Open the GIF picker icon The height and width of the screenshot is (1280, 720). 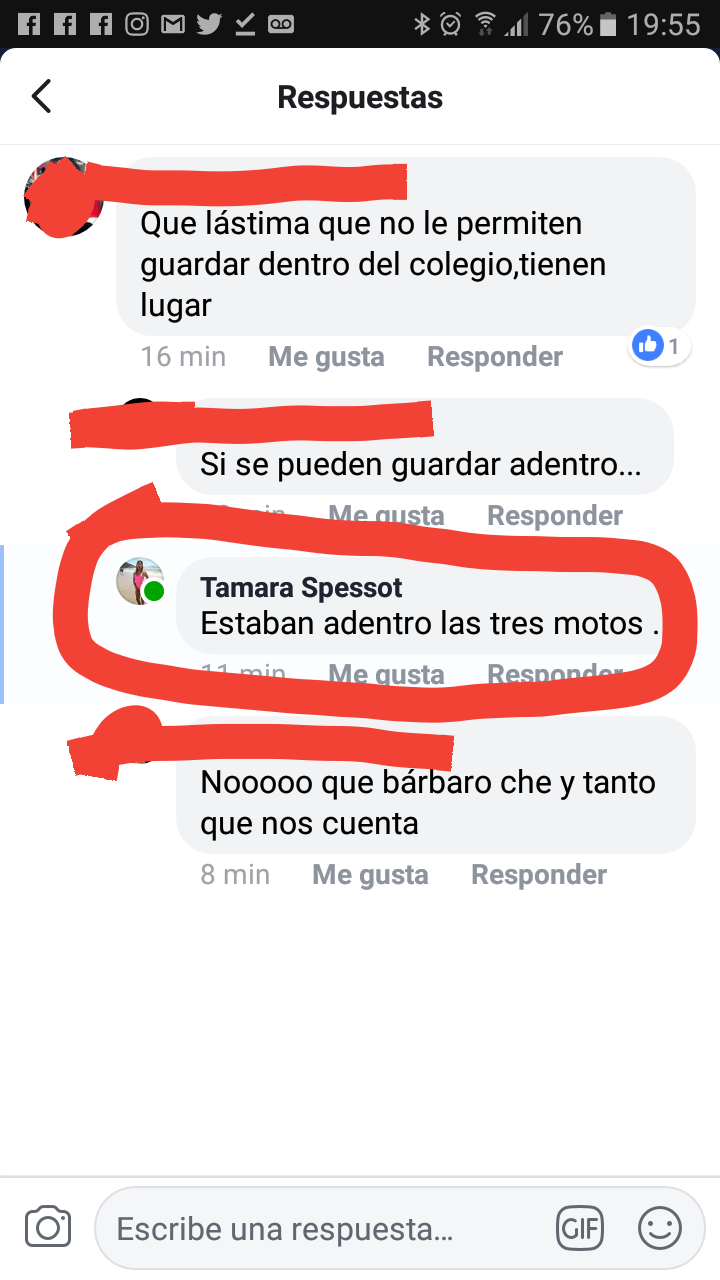(581, 1228)
